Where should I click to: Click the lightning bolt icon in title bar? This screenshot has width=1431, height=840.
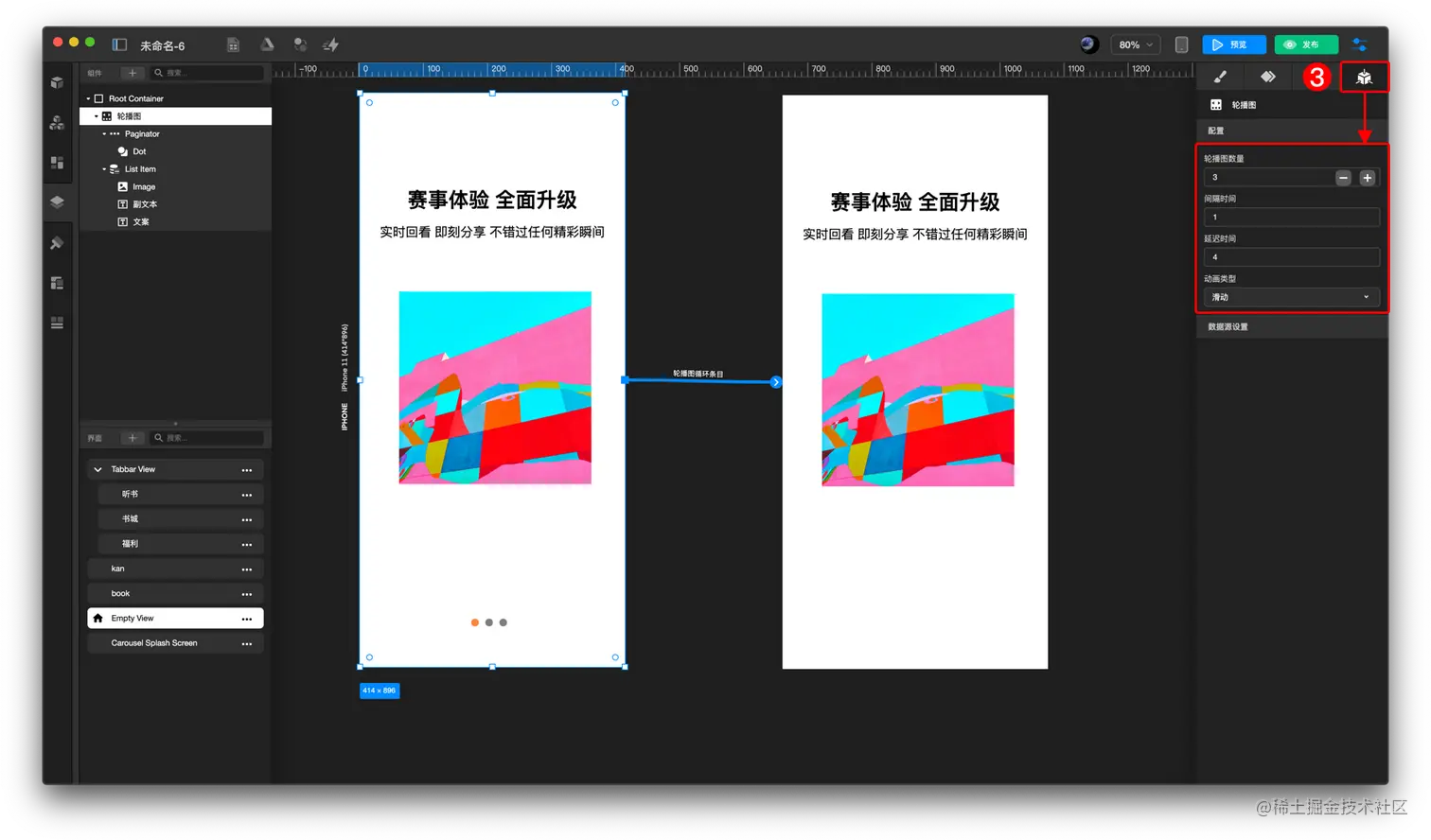pyautogui.click(x=331, y=44)
